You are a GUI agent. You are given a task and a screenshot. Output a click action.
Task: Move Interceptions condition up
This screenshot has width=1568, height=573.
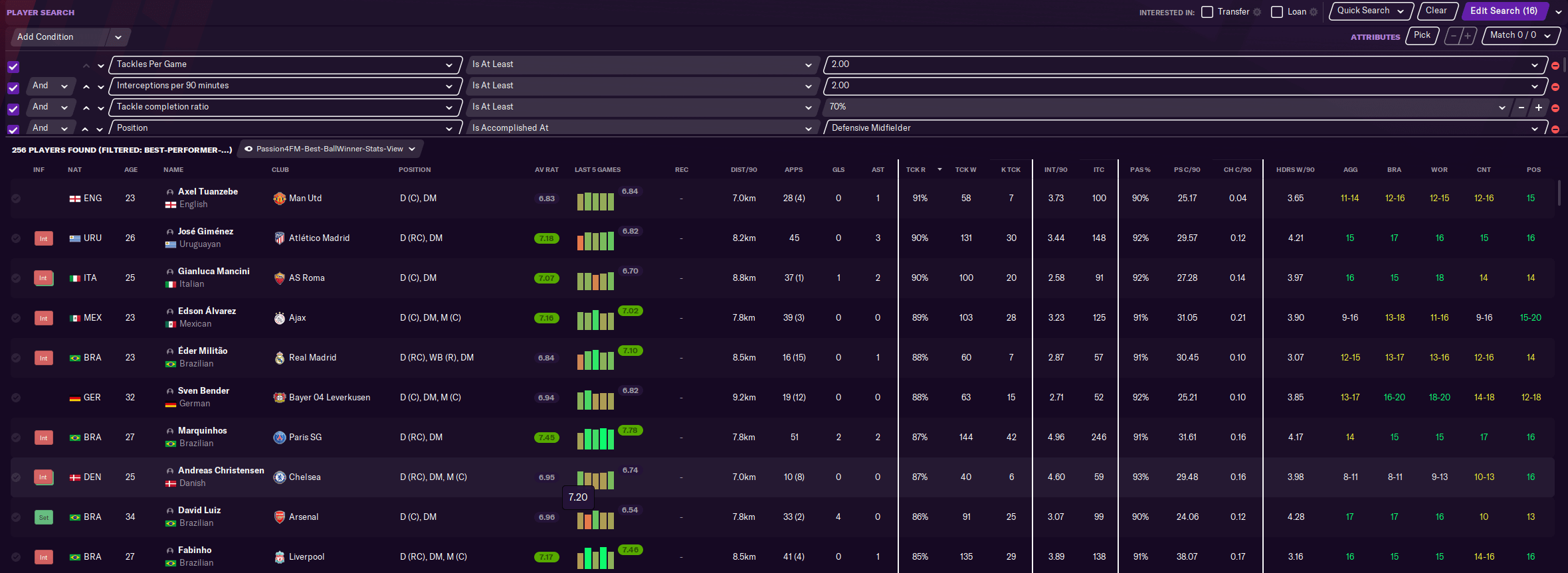pos(86,87)
